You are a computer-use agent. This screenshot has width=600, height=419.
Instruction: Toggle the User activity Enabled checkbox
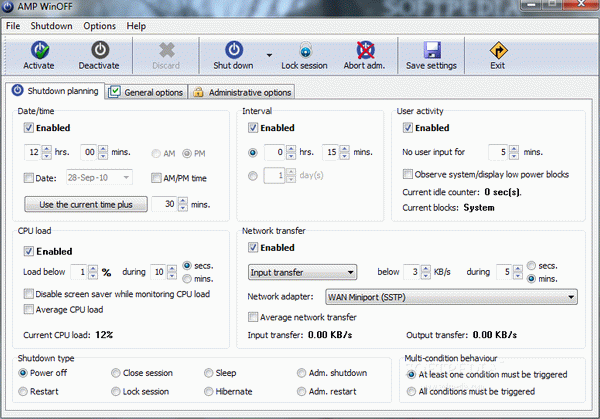[x=408, y=127]
